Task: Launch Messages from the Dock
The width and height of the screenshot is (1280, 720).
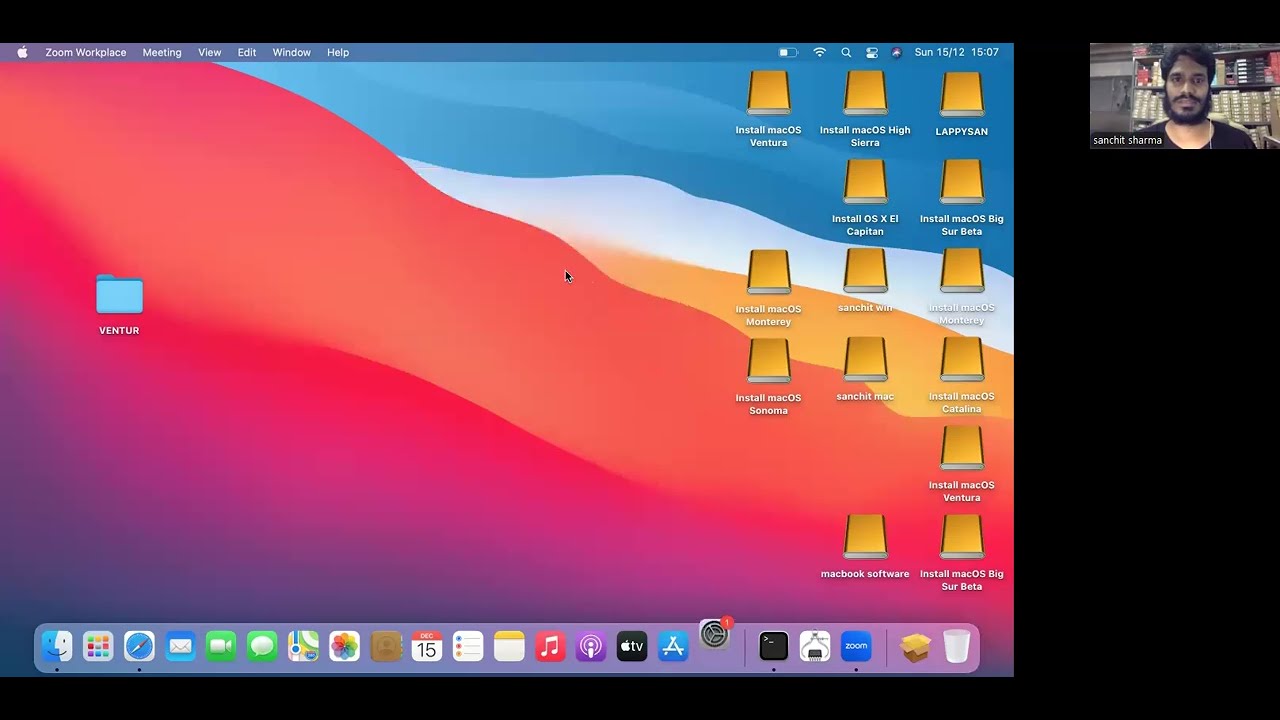Action: click(262, 647)
